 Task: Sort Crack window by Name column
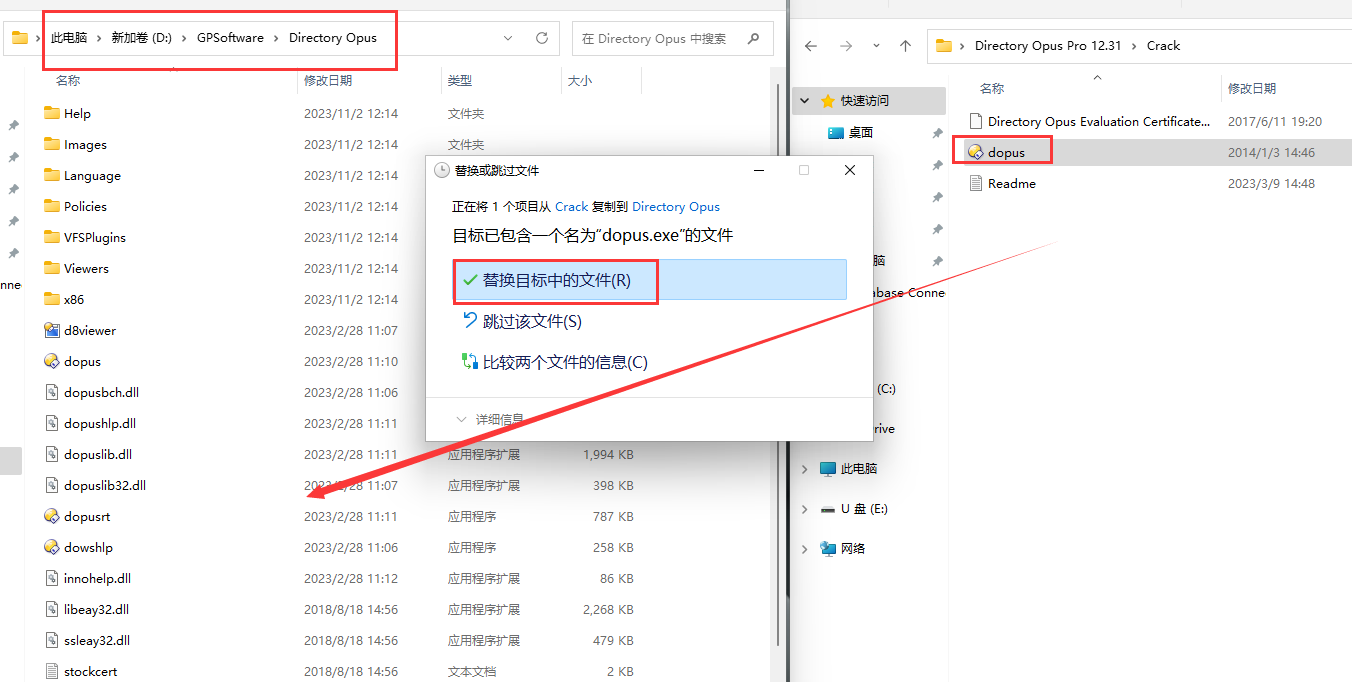point(992,88)
